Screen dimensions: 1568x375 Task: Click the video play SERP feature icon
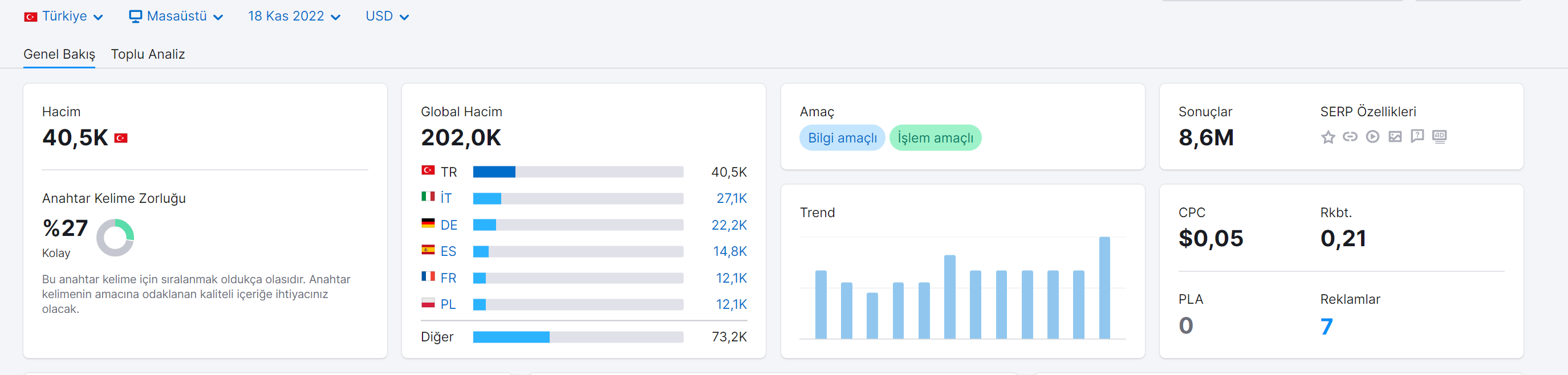[1372, 137]
